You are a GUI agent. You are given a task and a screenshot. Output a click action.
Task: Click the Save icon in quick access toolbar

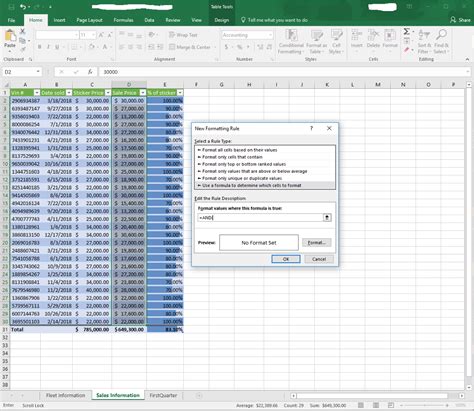point(11,7)
